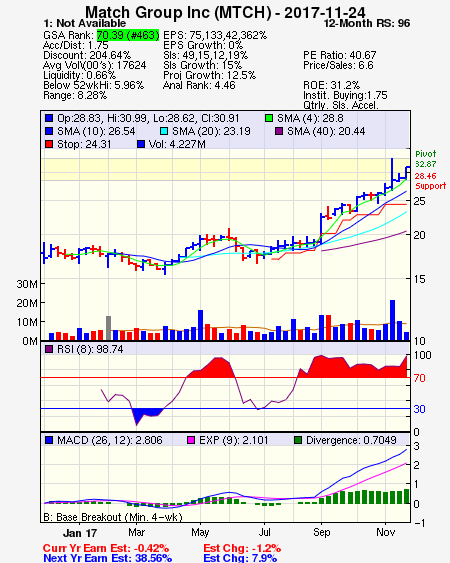Click the cyan SMA (20) legend swatch
Screen dimensions: 450x563
(164, 131)
